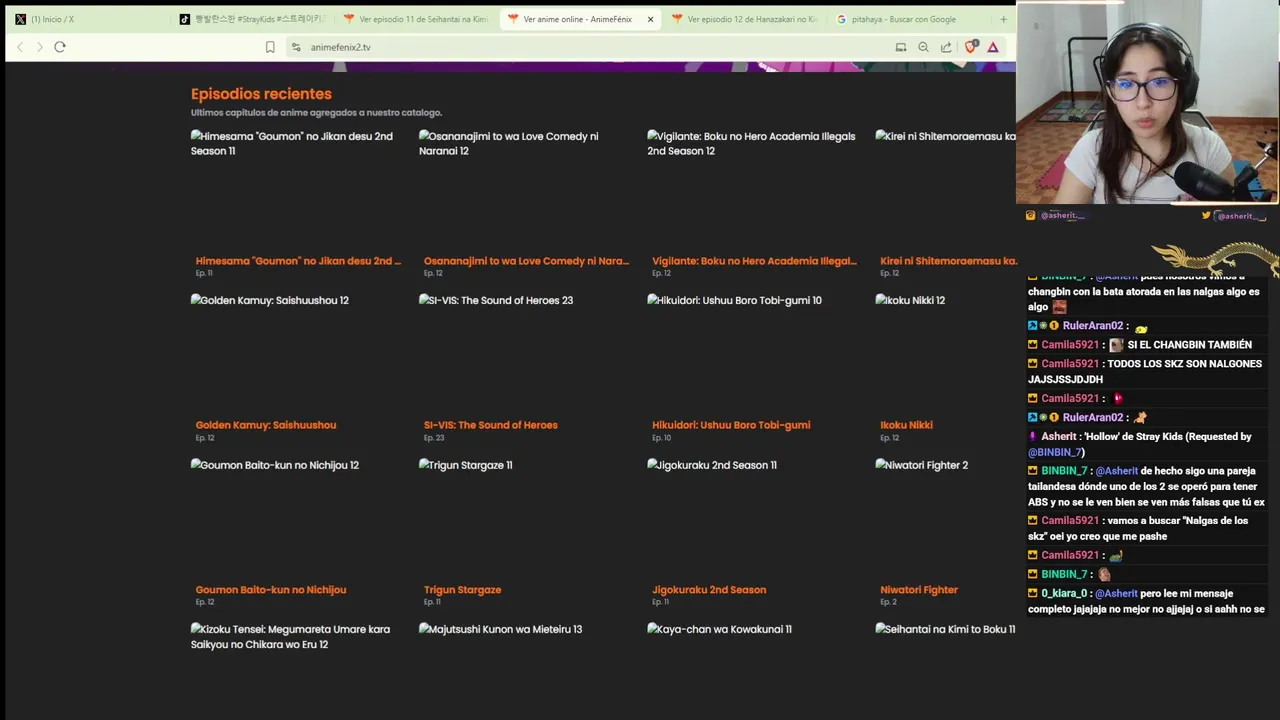Open a new tab with the plus button
The image size is (1280, 720).
click(x=1003, y=19)
